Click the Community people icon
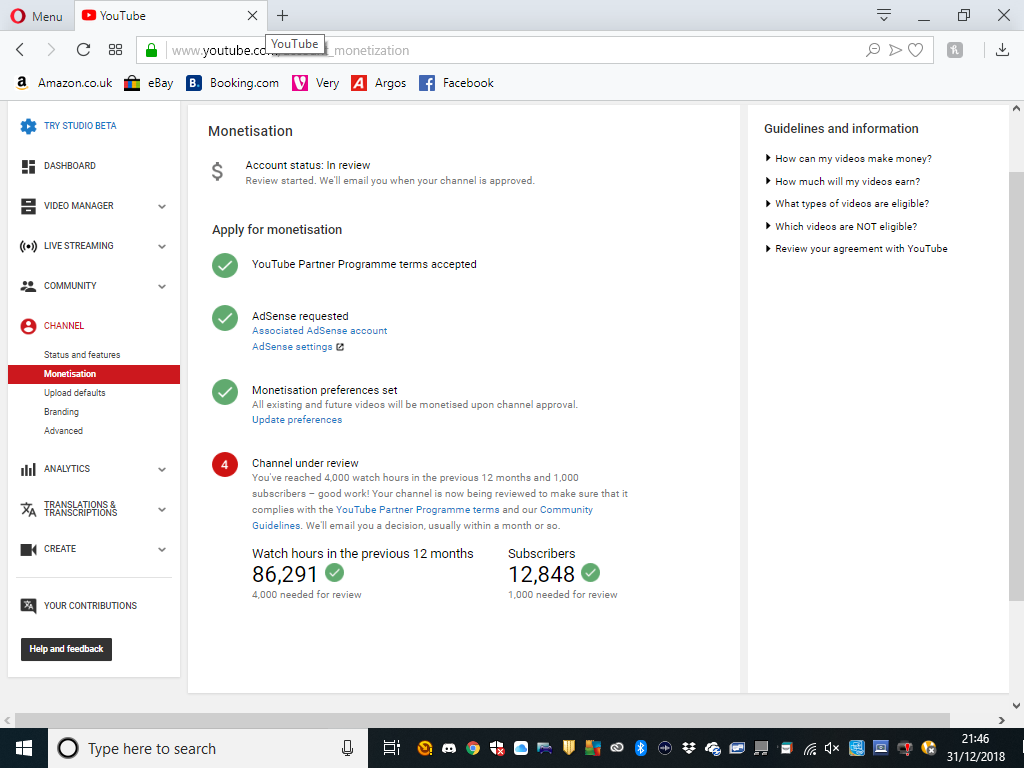 (x=28, y=286)
